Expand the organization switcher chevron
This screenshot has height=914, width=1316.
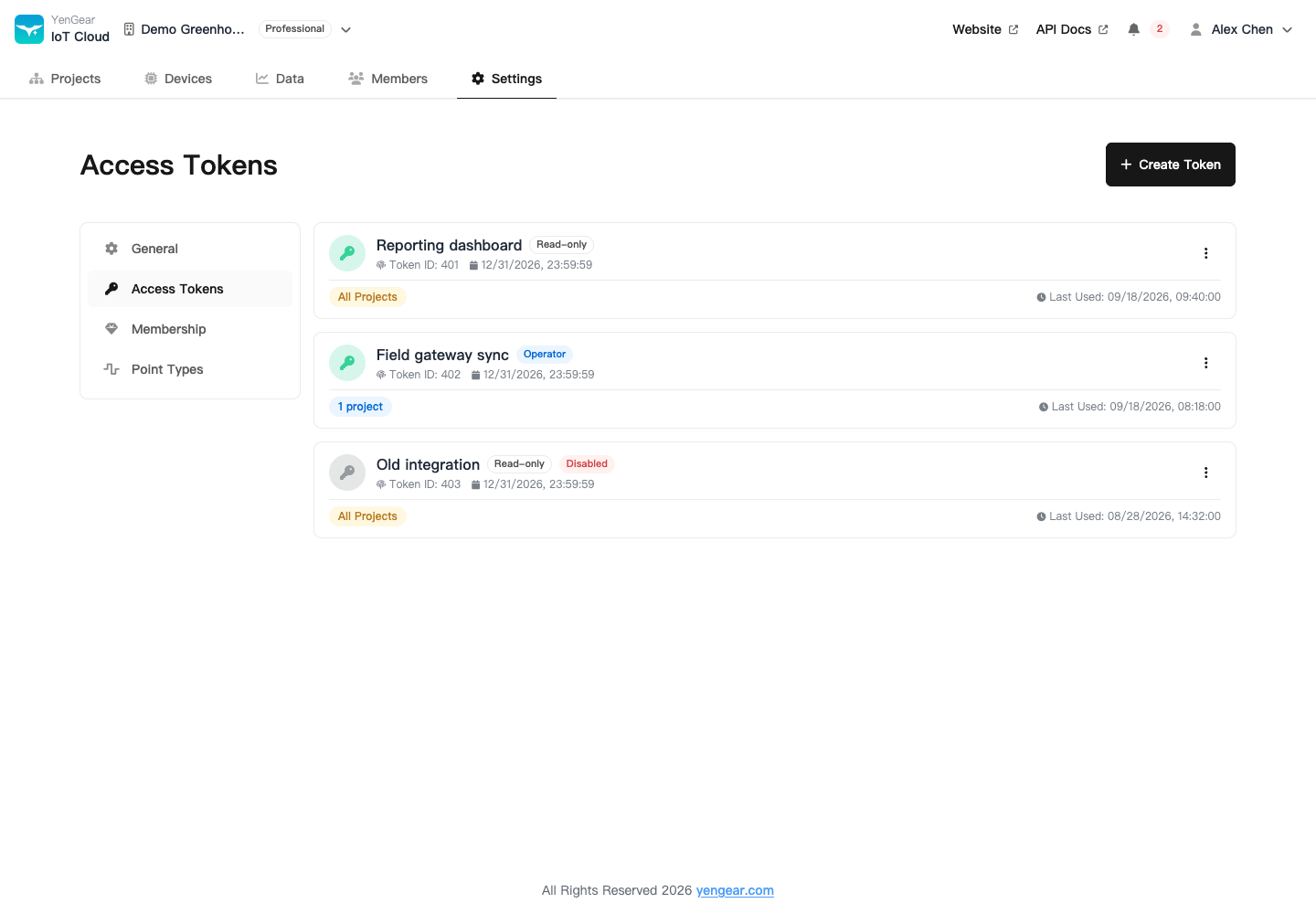[346, 29]
